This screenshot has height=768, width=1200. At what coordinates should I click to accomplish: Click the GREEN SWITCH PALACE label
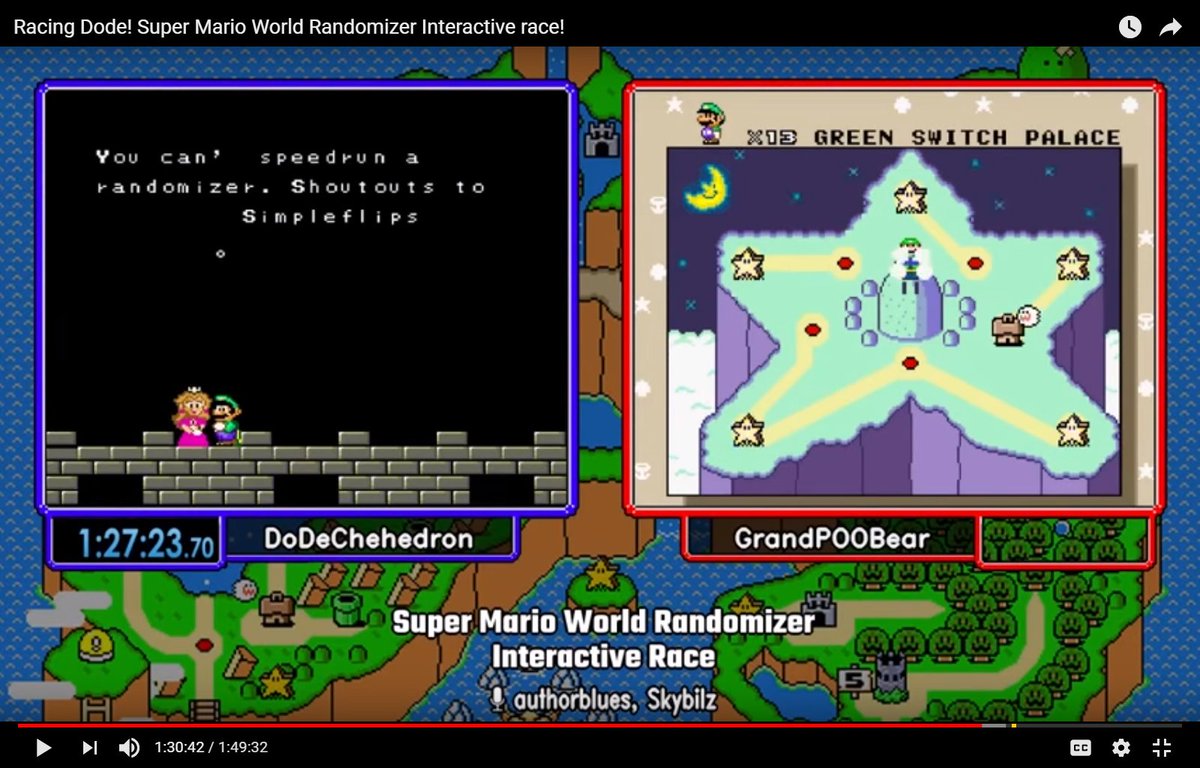click(x=967, y=137)
